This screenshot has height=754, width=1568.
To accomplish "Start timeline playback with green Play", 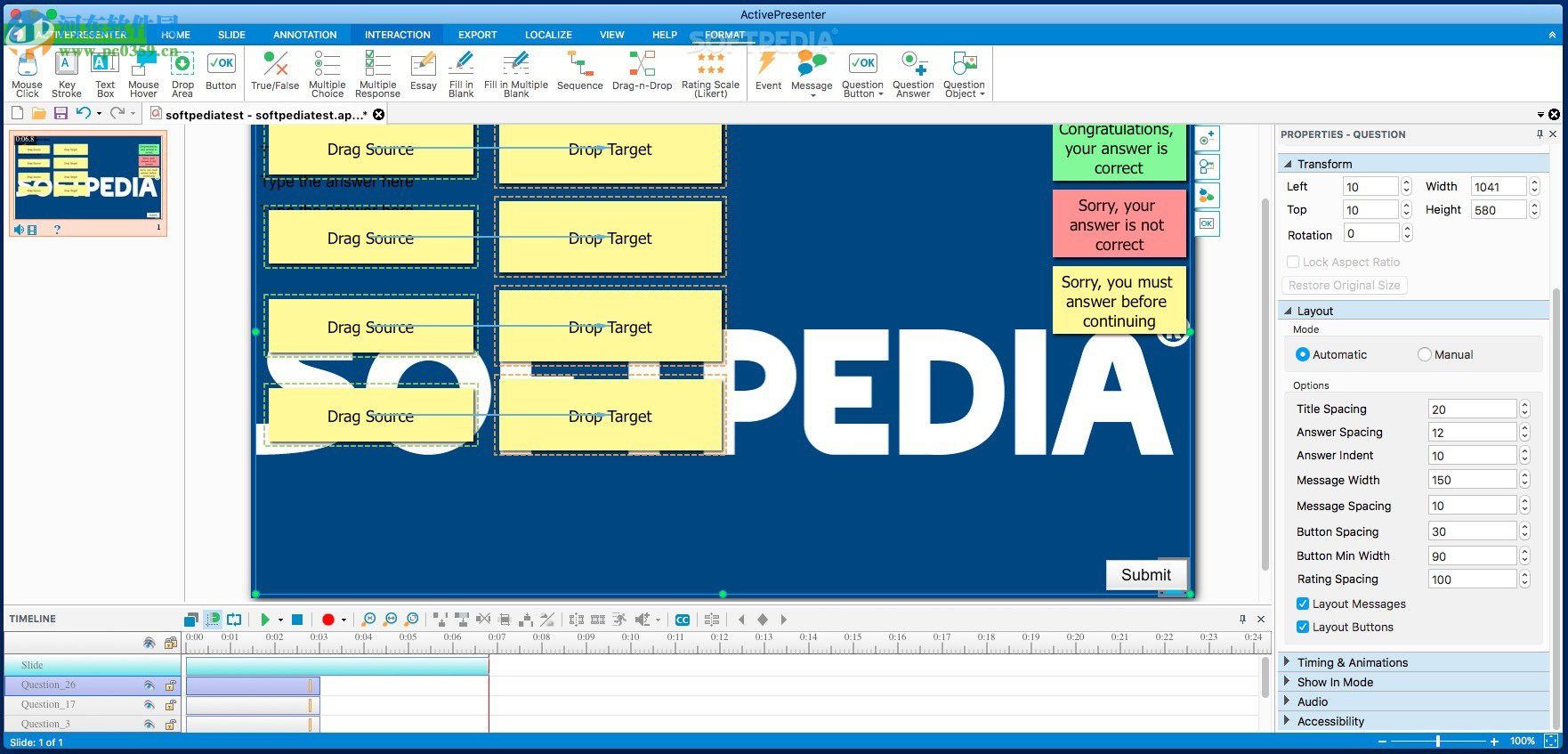I will coord(264,620).
